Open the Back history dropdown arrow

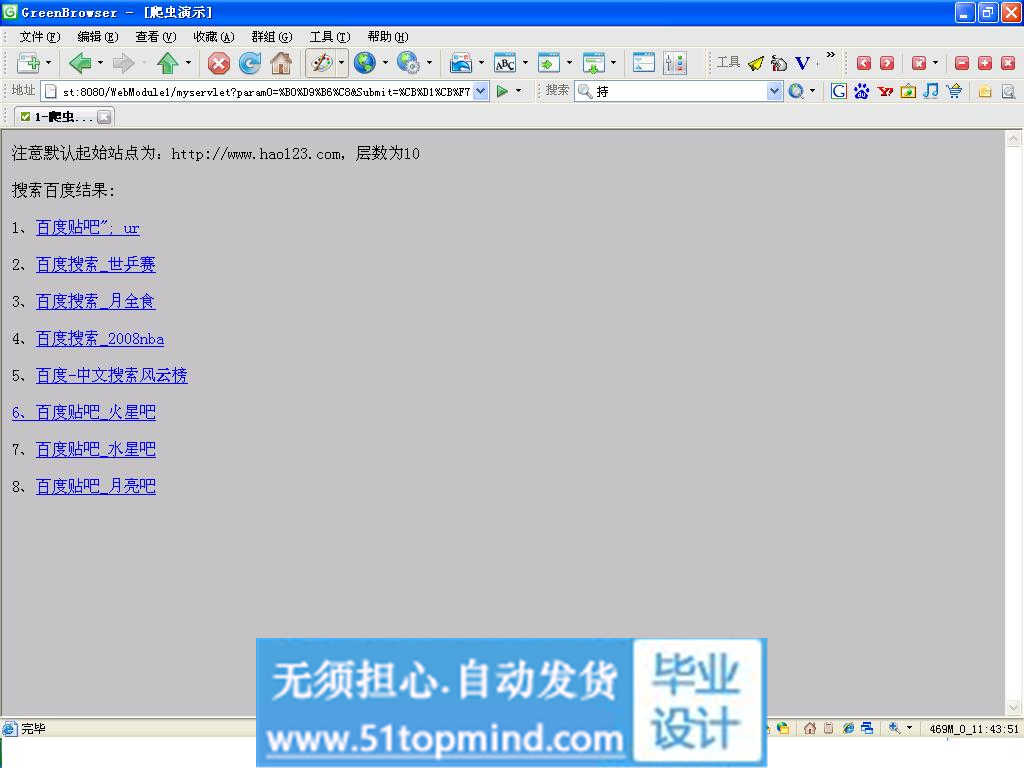(x=100, y=63)
